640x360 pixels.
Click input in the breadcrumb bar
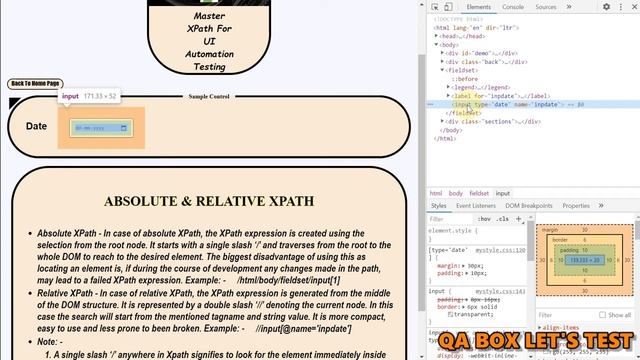click(503, 193)
